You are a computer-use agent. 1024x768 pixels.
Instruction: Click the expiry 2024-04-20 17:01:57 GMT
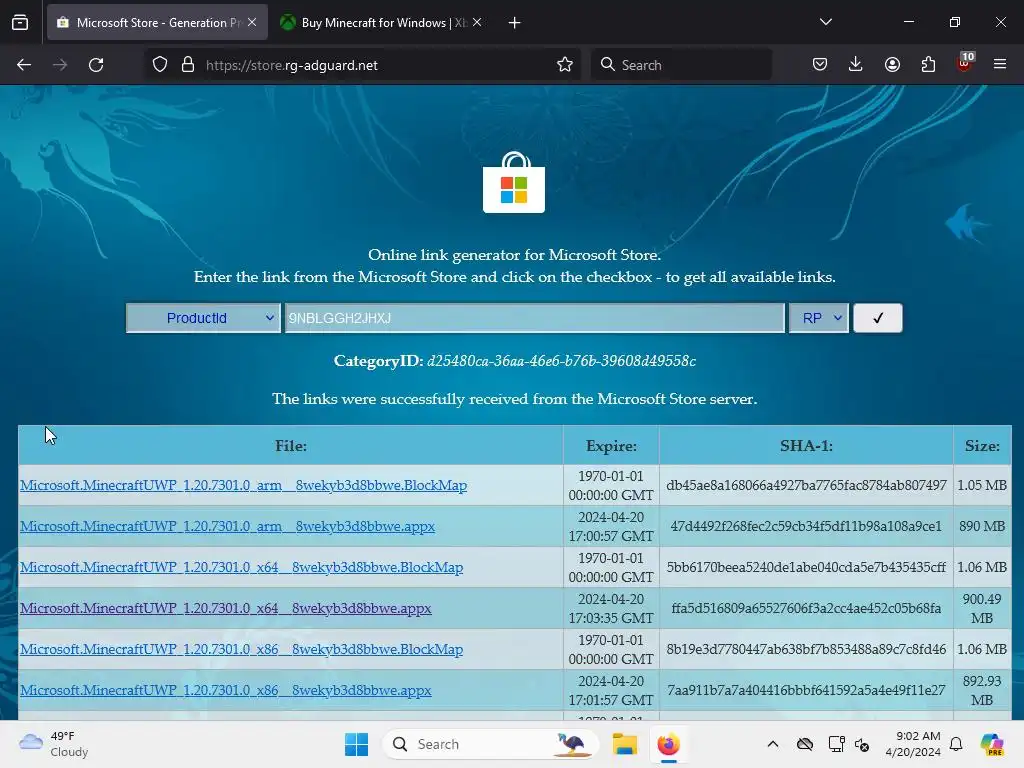click(x=611, y=690)
